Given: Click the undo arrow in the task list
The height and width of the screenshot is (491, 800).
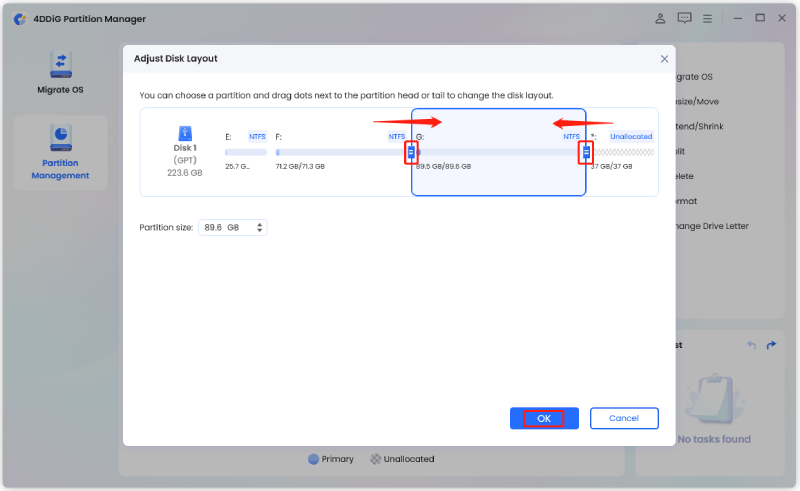Looking at the screenshot, I should coord(751,345).
